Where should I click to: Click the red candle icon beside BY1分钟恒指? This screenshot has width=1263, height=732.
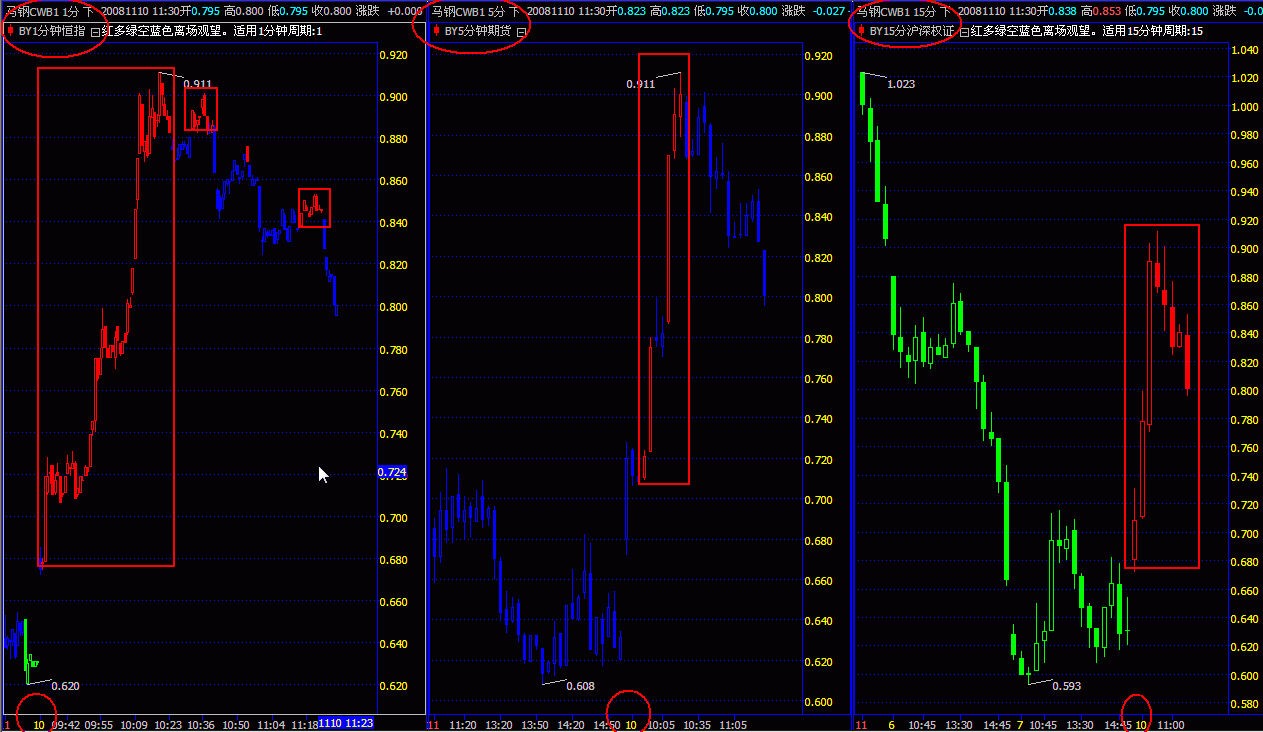(11, 31)
